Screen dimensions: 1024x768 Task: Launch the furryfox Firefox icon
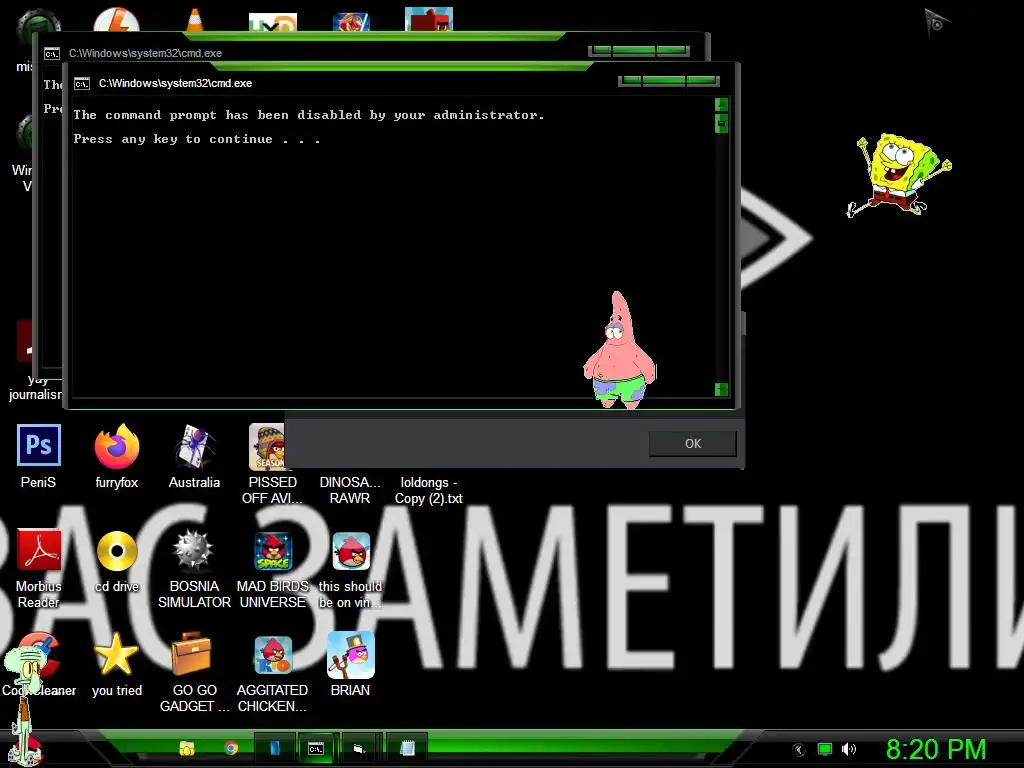[117, 447]
